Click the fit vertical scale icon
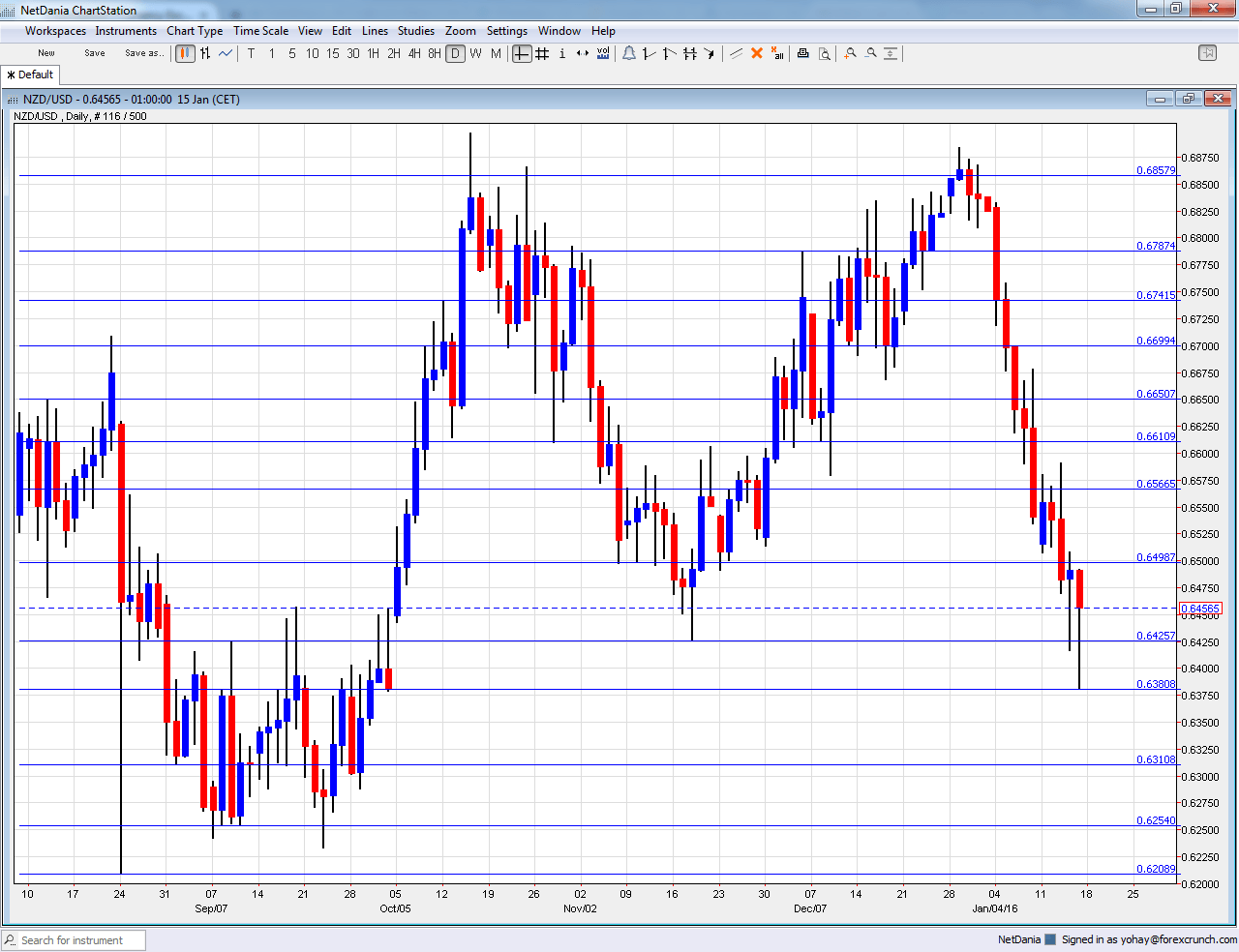The width and height of the screenshot is (1239, 952). pyautogui.click(x=891, y=53)
